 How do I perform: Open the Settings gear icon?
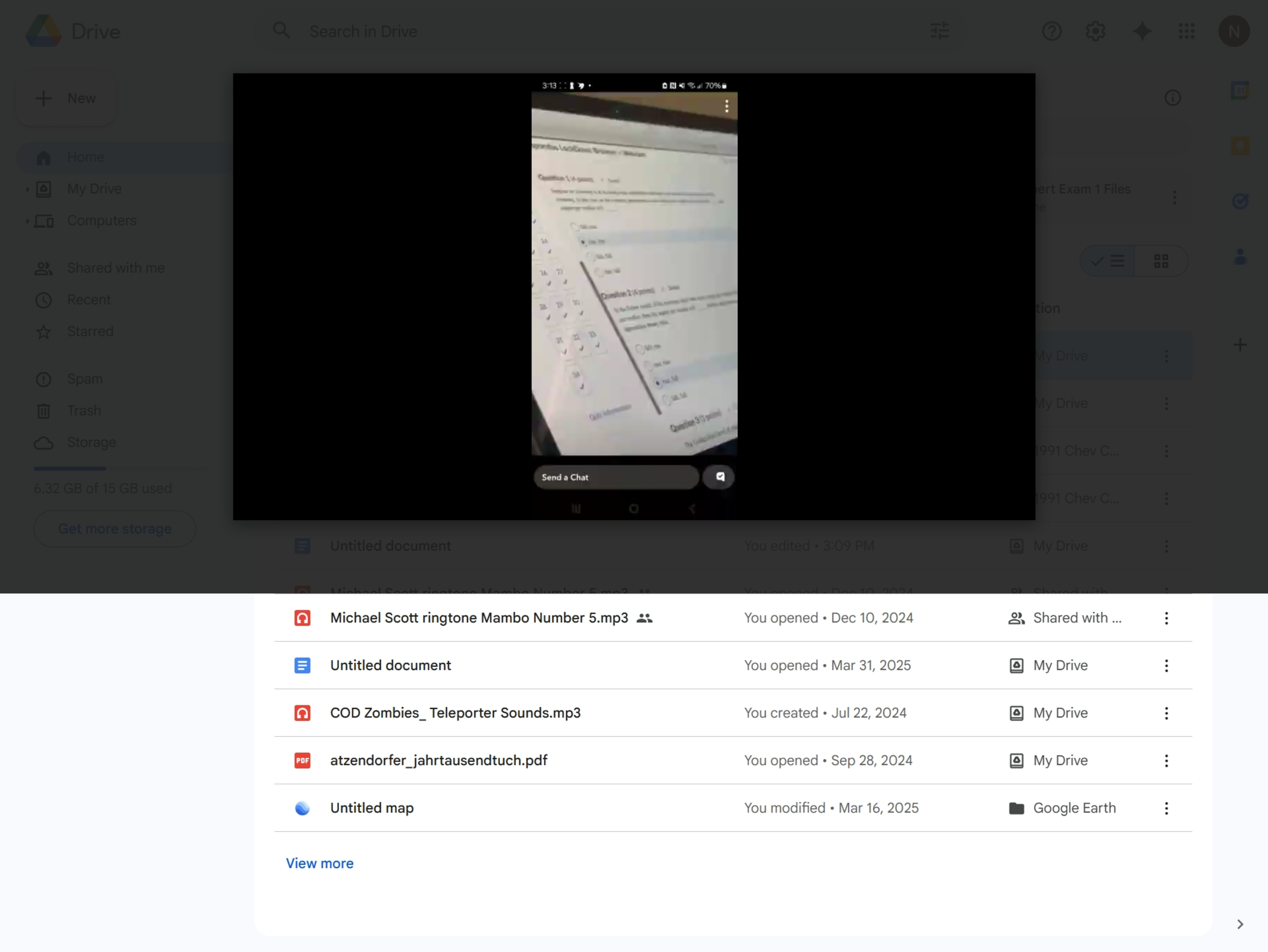tap(1095, 31)
